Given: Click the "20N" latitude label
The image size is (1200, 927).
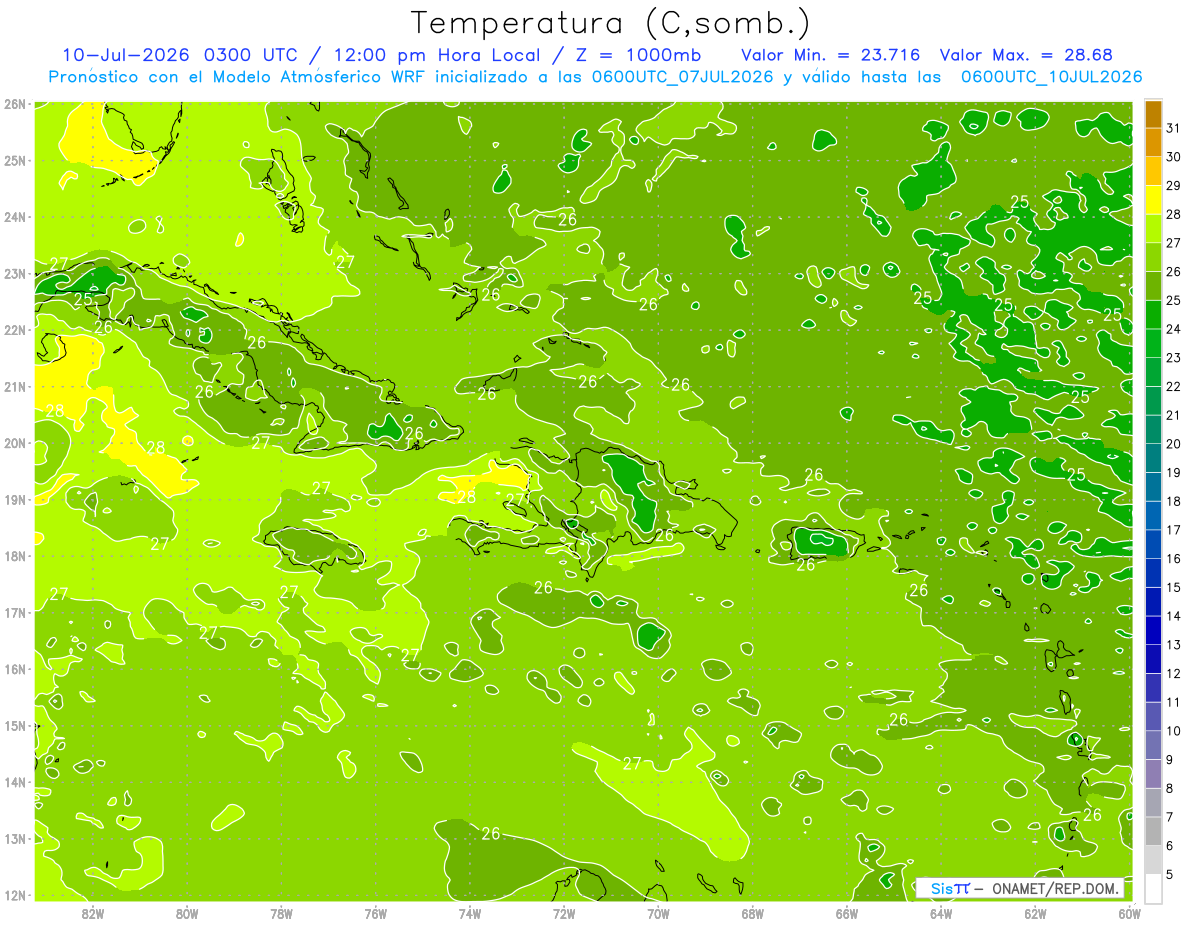Looking at the screenshot, I should 15,443.
